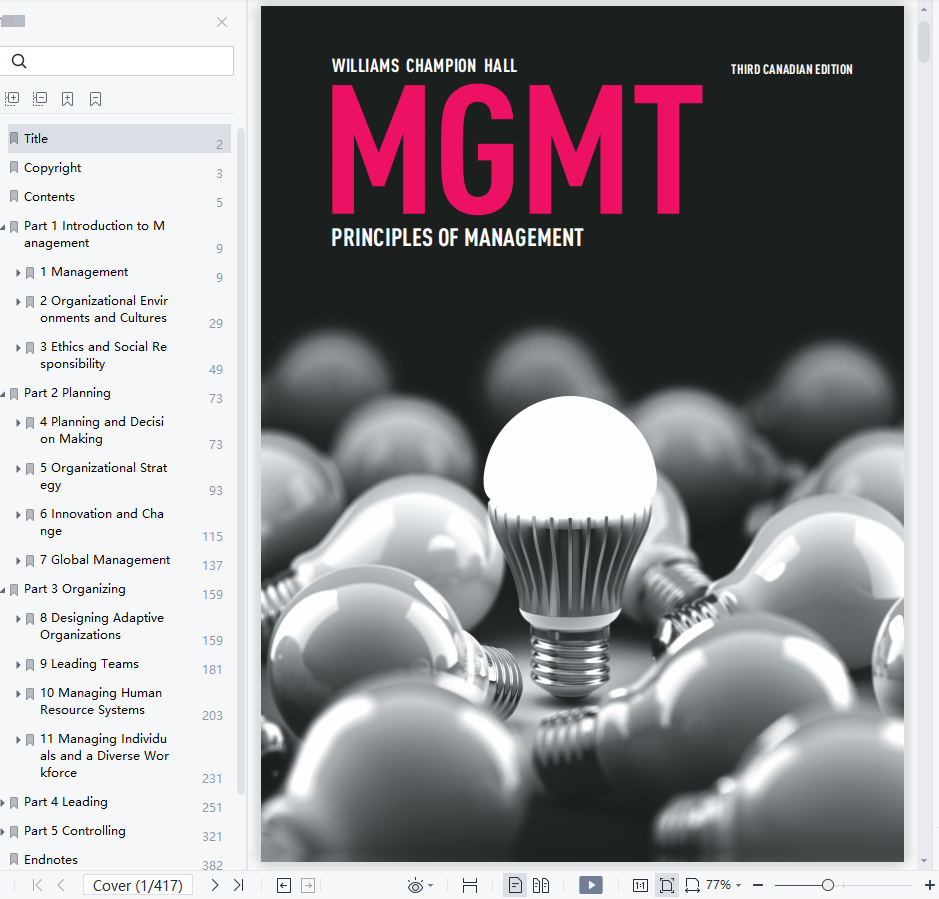
Task: Select the Title bookmark
Action: pyautogui.click(x=119, y=138)
